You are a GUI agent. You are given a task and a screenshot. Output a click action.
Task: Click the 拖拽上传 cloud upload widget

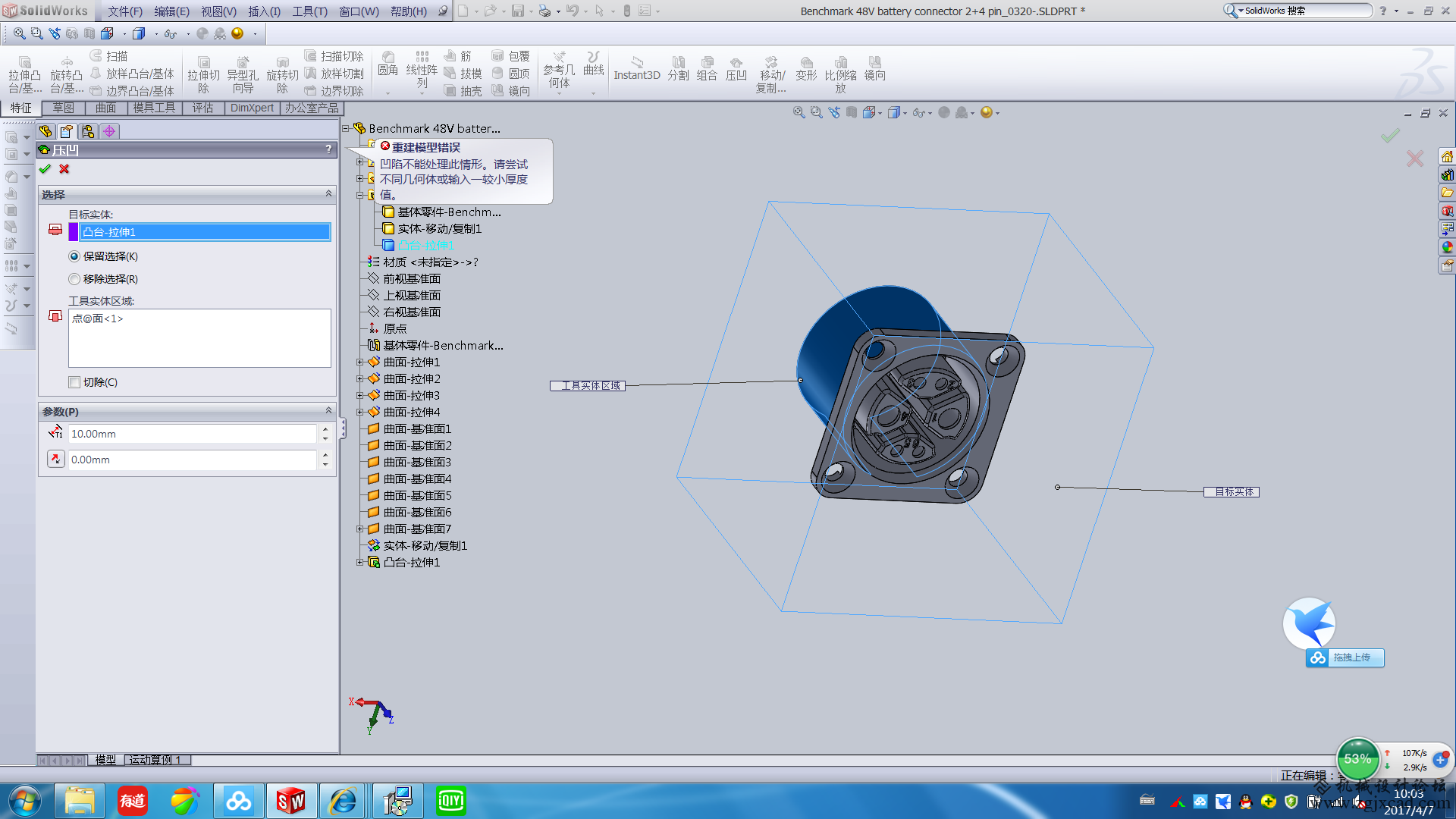(1345, 657)
